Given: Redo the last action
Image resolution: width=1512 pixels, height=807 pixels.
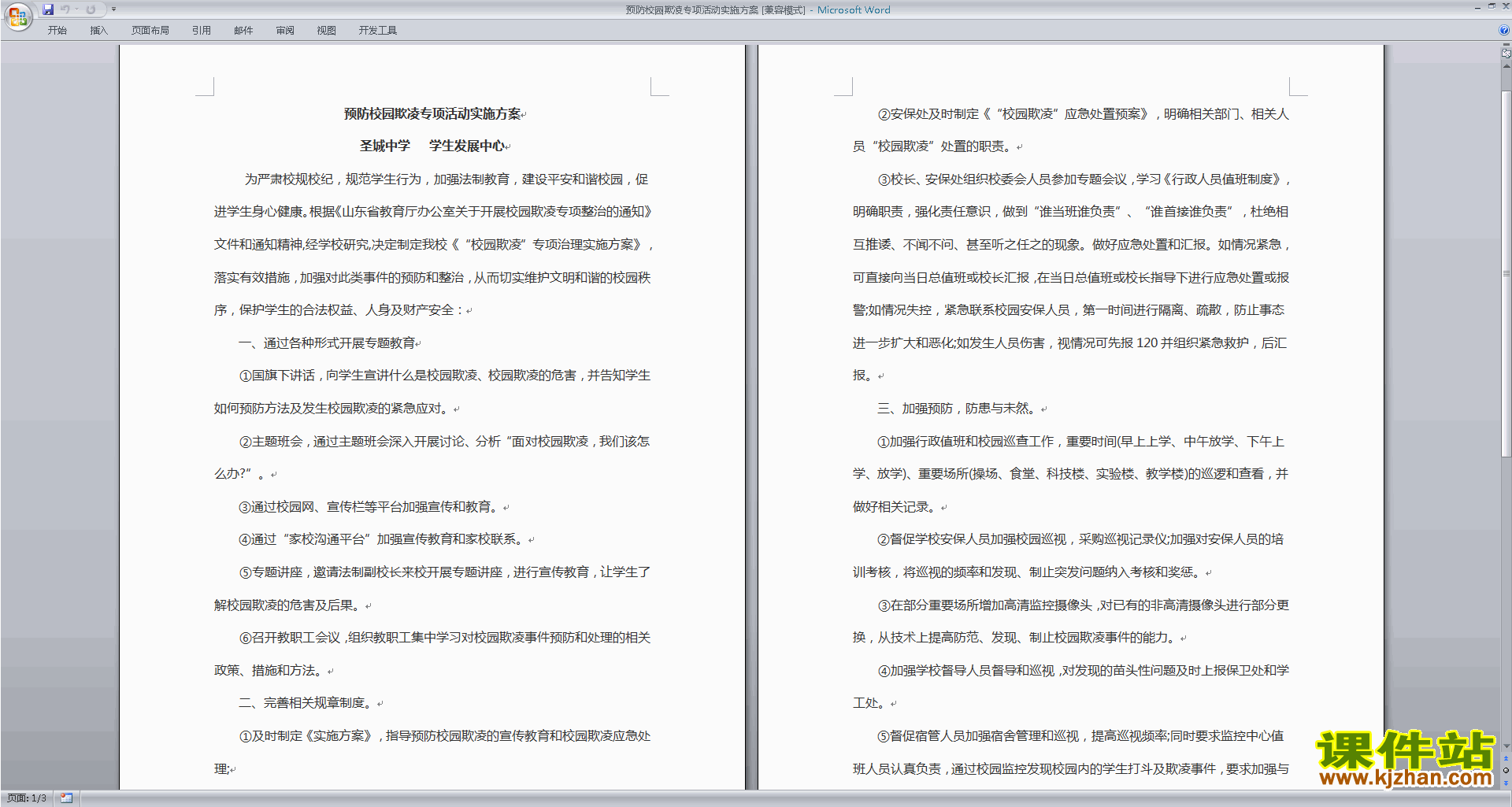Looking at the screenshot, I should (x=91, y=9).
